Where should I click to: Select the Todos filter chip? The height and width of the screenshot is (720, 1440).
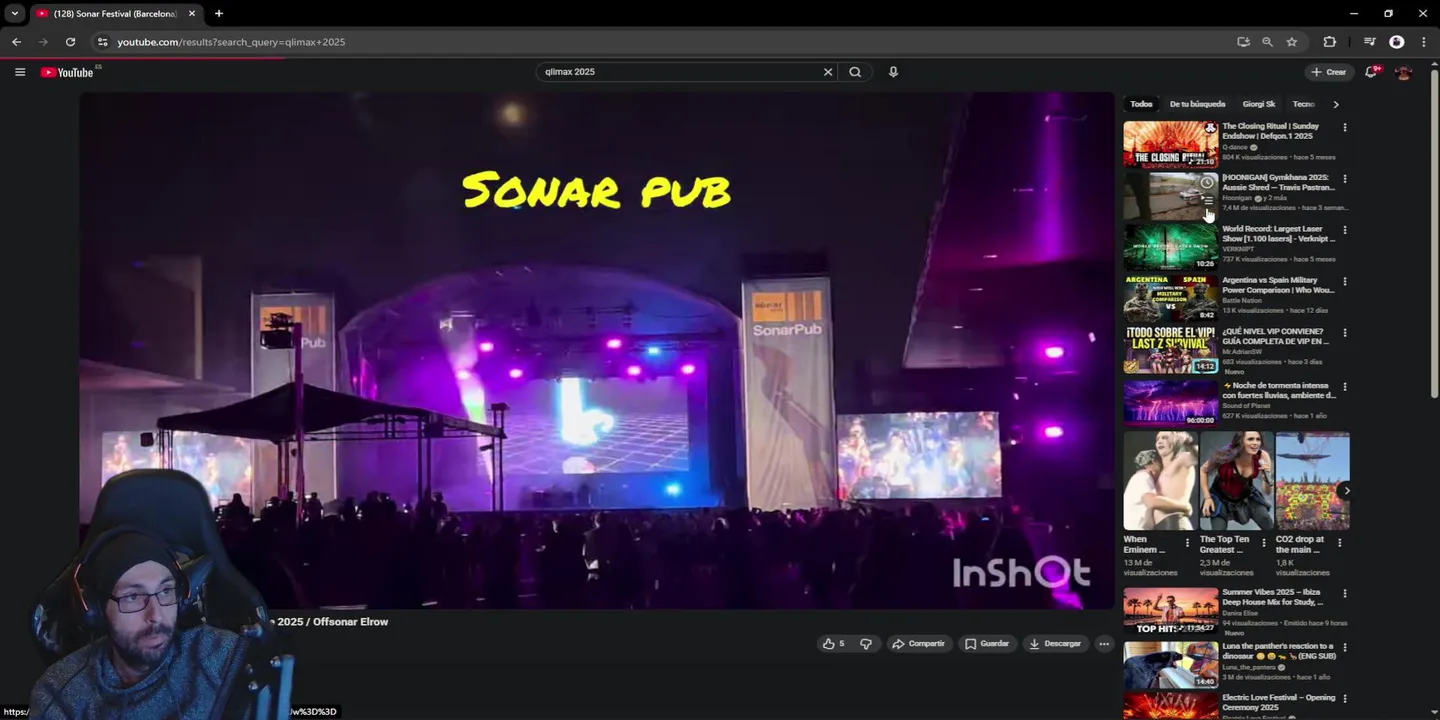(1141, 104)
